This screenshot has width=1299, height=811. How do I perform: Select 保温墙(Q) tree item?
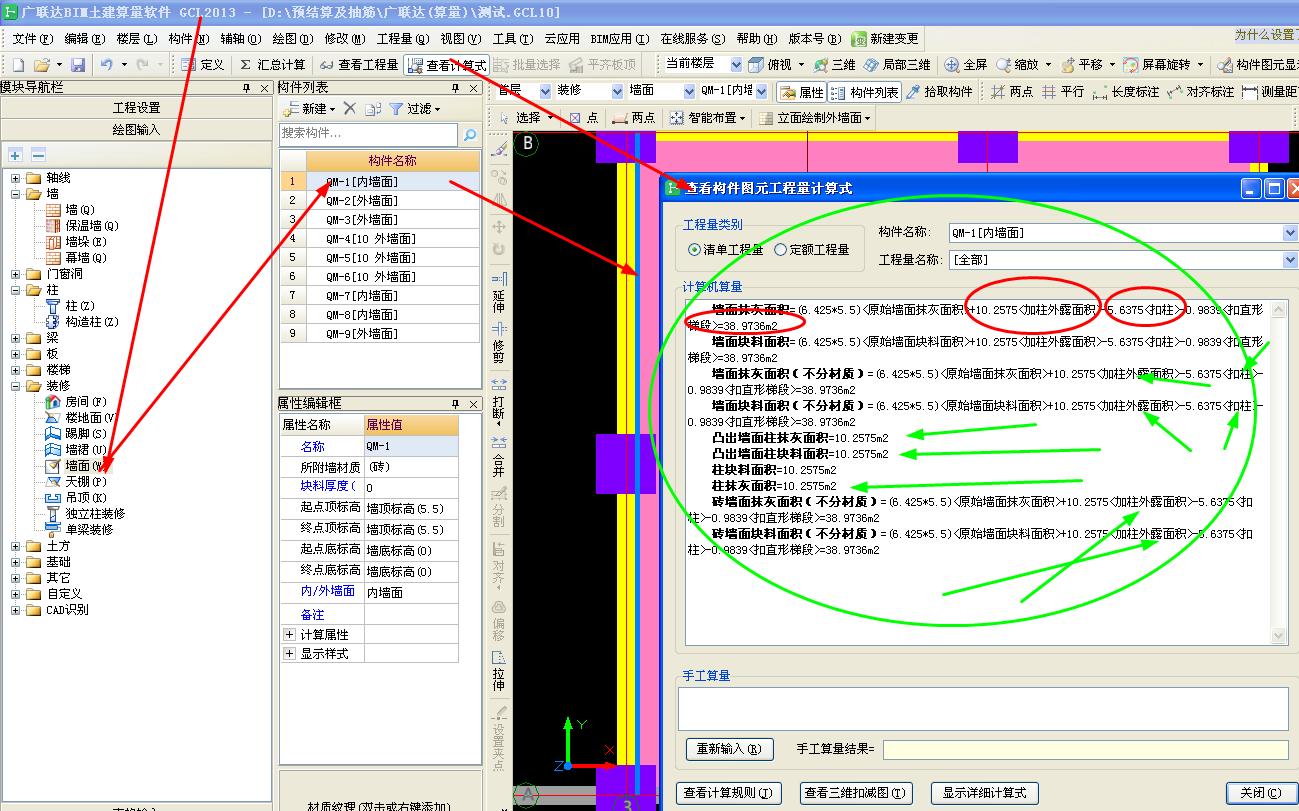(92, 226)
